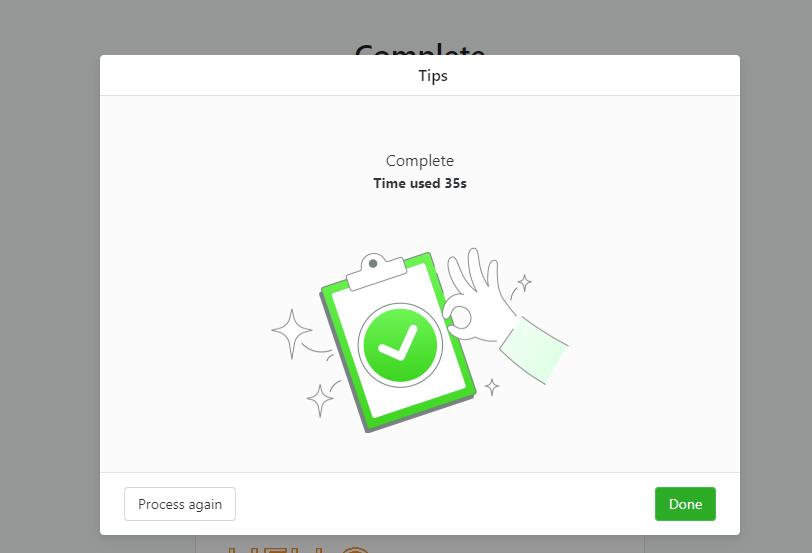This screenshot has height=553, width=812.
Task: Click the clipboard's metal clip
Action: (x=377, y=272)
